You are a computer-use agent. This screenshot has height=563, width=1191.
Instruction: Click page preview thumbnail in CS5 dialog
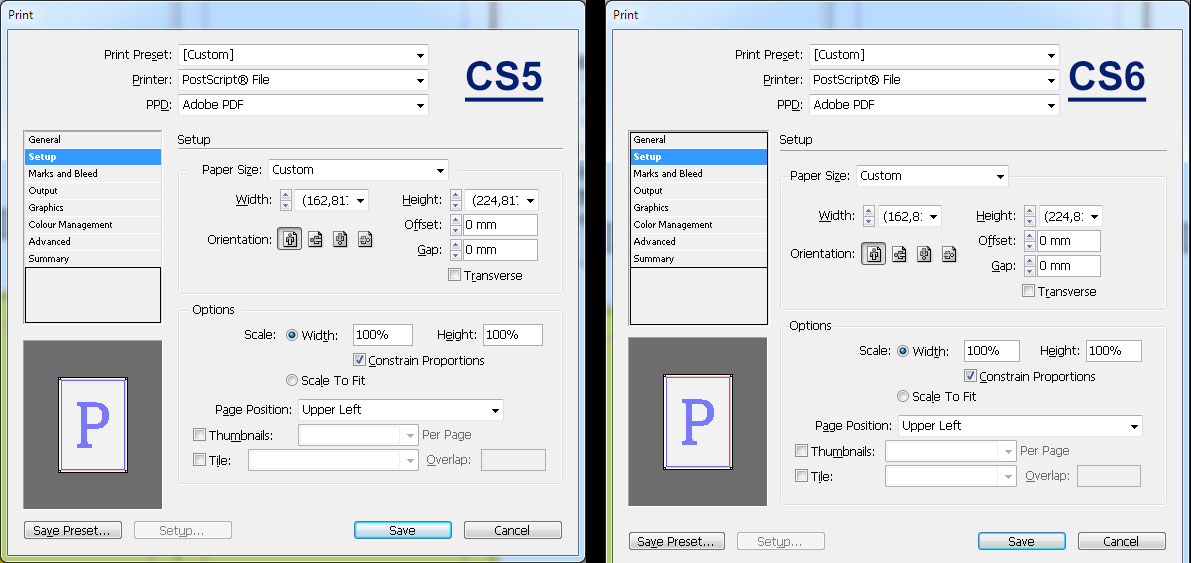[x=93, y=425]
